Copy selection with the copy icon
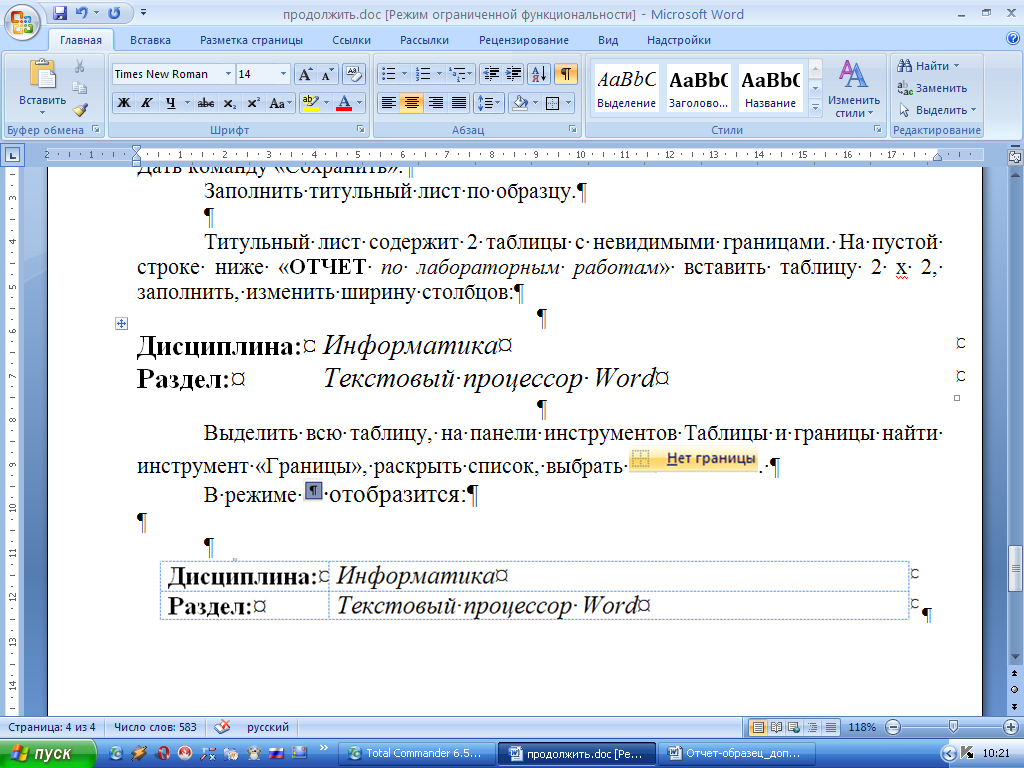 click(x=80, y=88)
